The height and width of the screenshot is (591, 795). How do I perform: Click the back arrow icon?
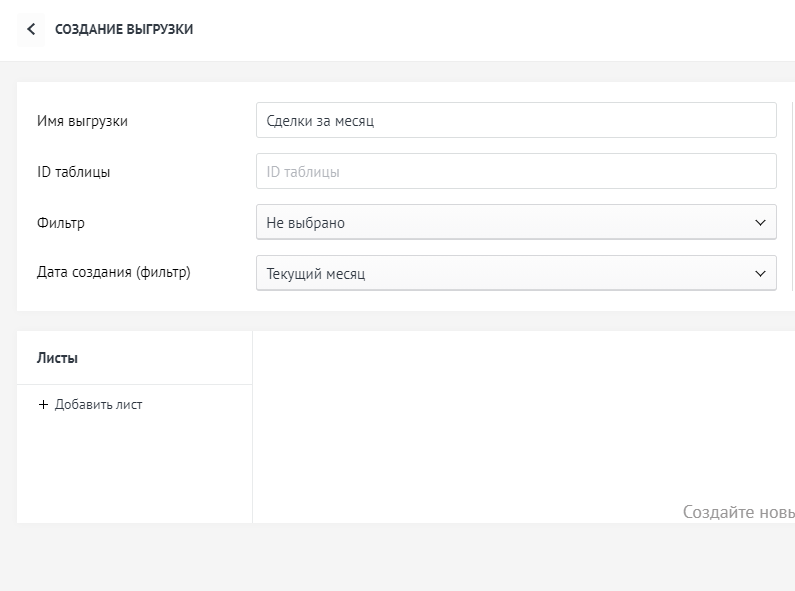pos(31,30)
